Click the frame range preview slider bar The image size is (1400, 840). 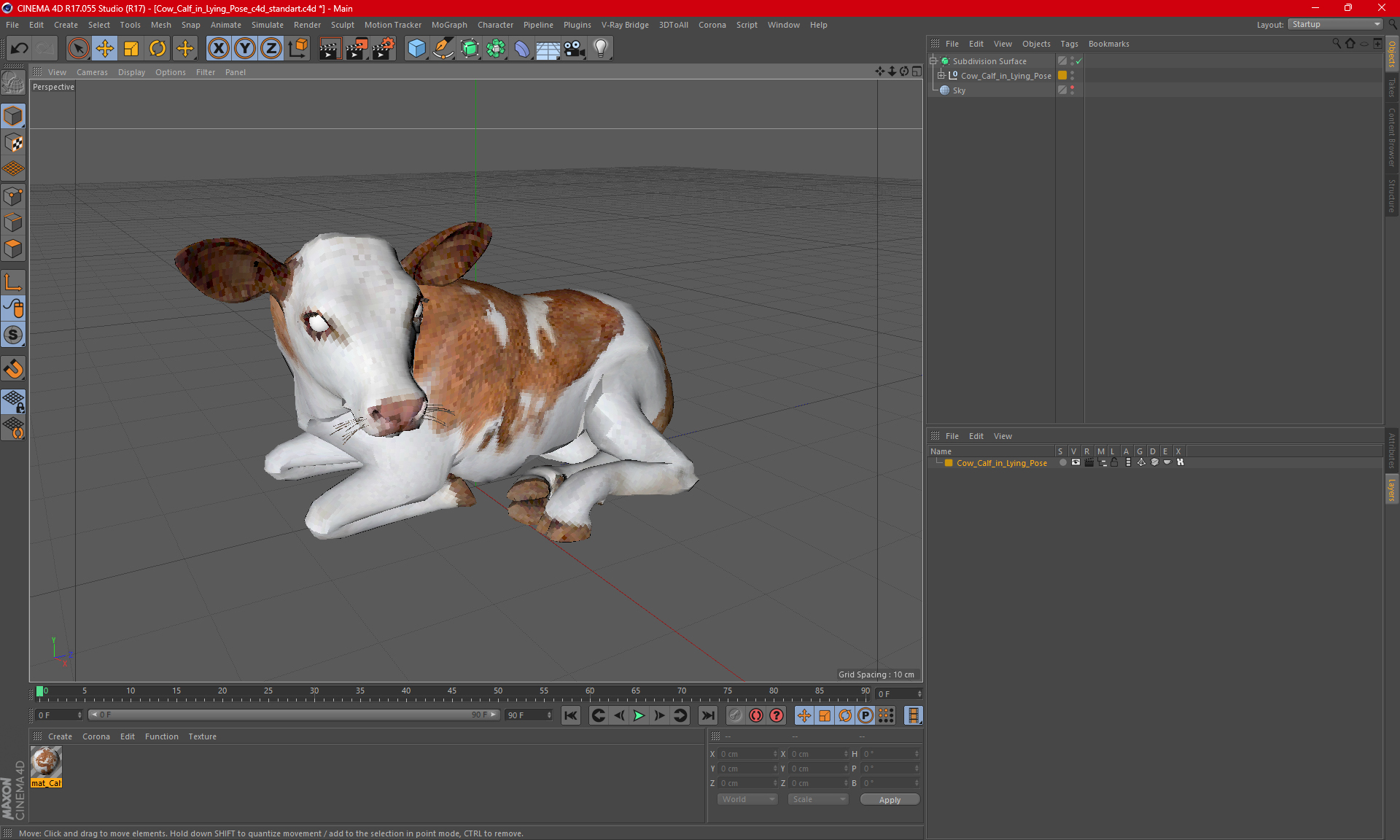pyautogui.click(x=293, y=715)
